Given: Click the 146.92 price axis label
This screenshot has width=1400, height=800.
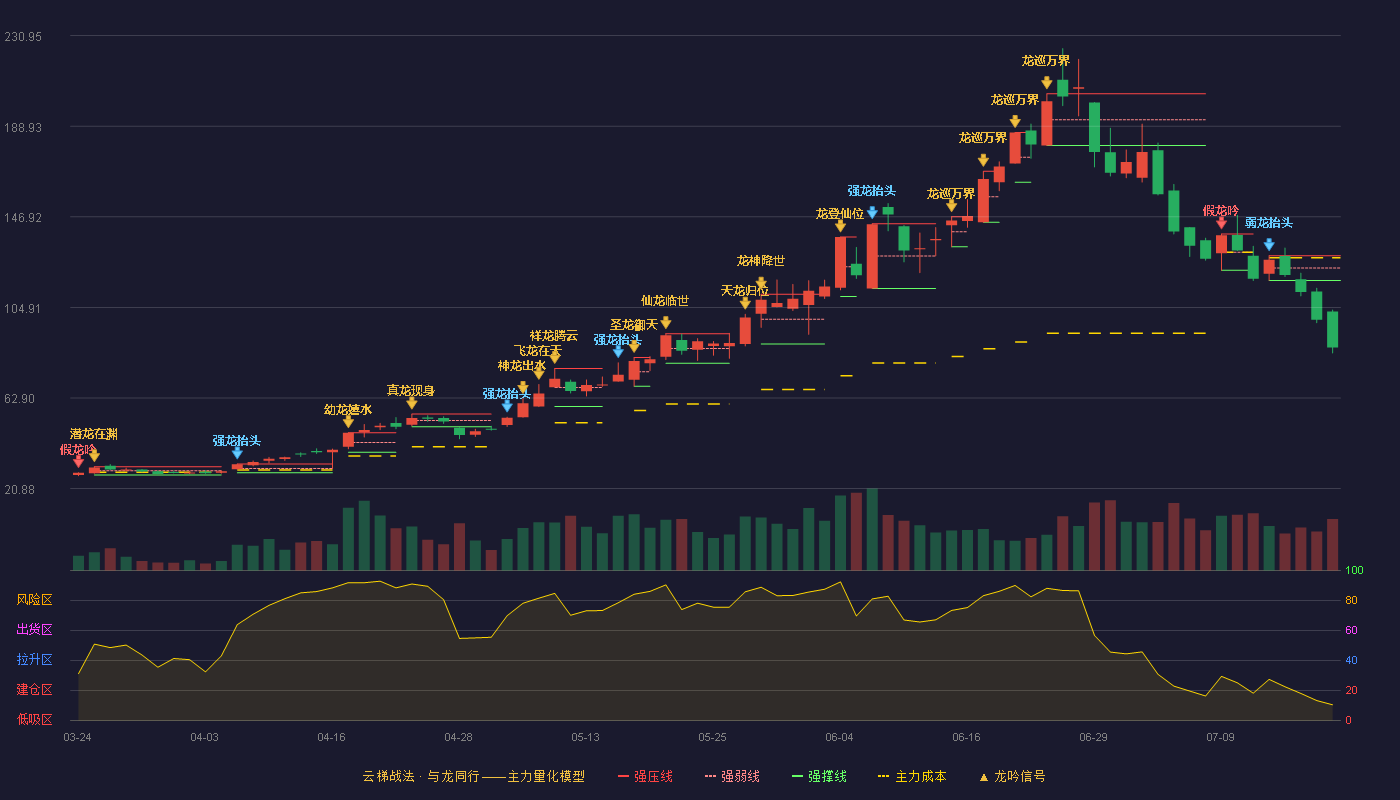Looking at the screenshot, I should click(23, 217).
